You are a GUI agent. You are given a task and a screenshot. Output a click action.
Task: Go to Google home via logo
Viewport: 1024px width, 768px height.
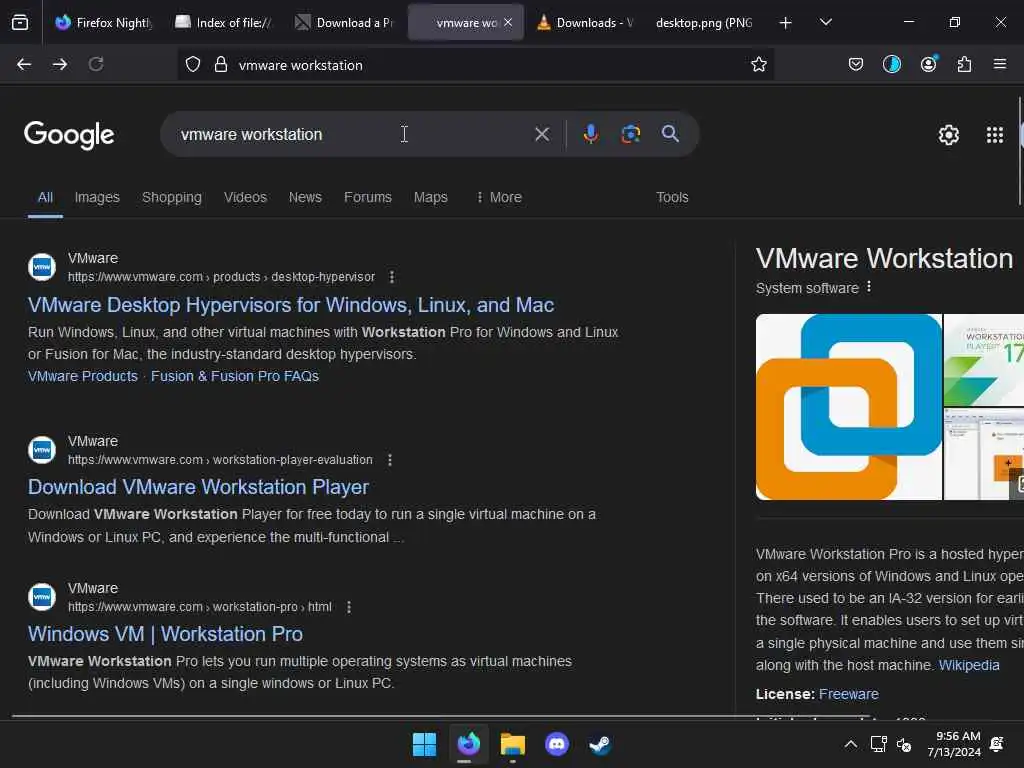[x=69, y=135]
